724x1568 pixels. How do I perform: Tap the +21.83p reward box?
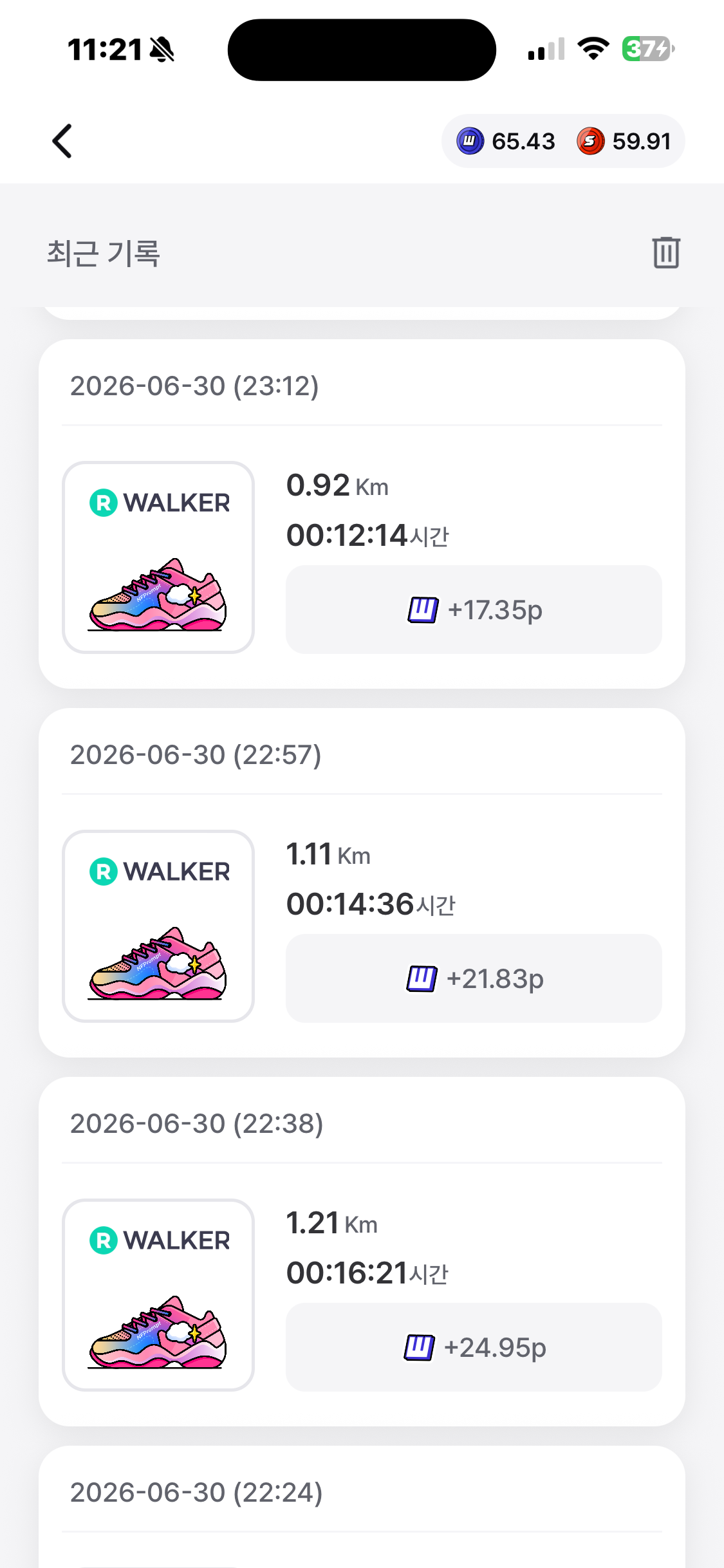tap(474, 978)
